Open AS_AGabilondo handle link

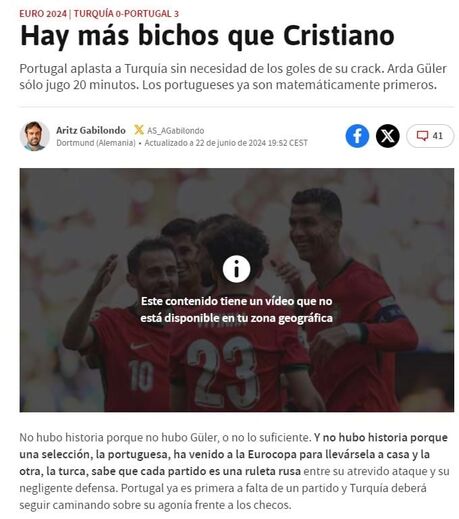click(176, 131)
